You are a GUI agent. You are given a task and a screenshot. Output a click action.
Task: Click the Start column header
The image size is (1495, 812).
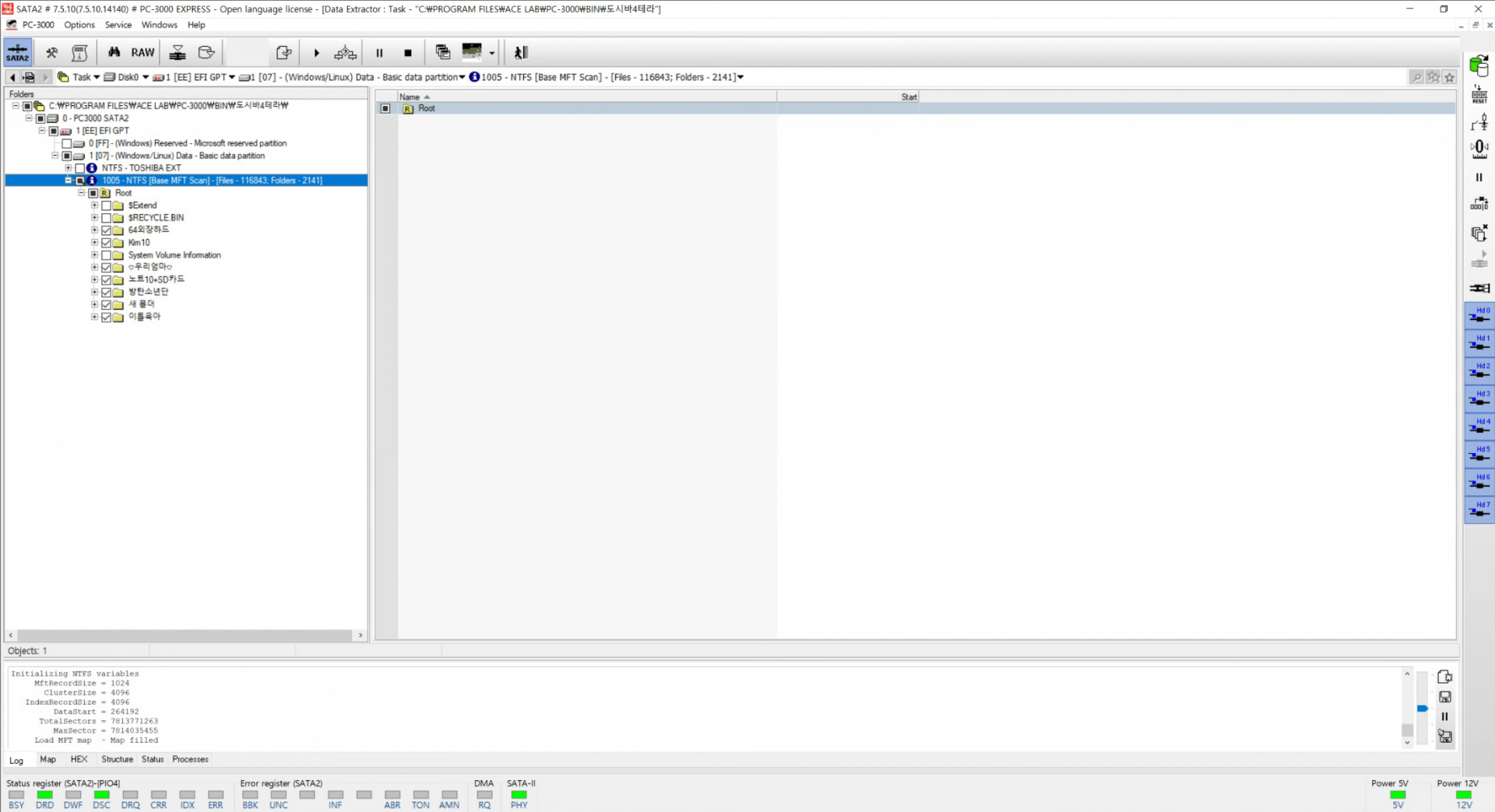pos(847,97)
